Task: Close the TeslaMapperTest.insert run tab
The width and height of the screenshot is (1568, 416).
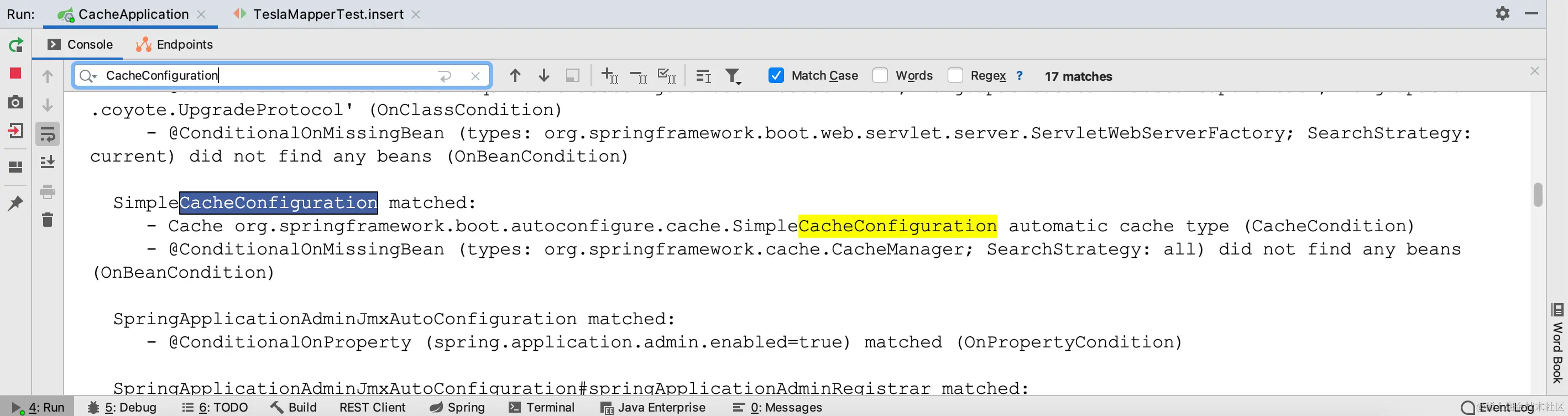Action: click(416, 14)
